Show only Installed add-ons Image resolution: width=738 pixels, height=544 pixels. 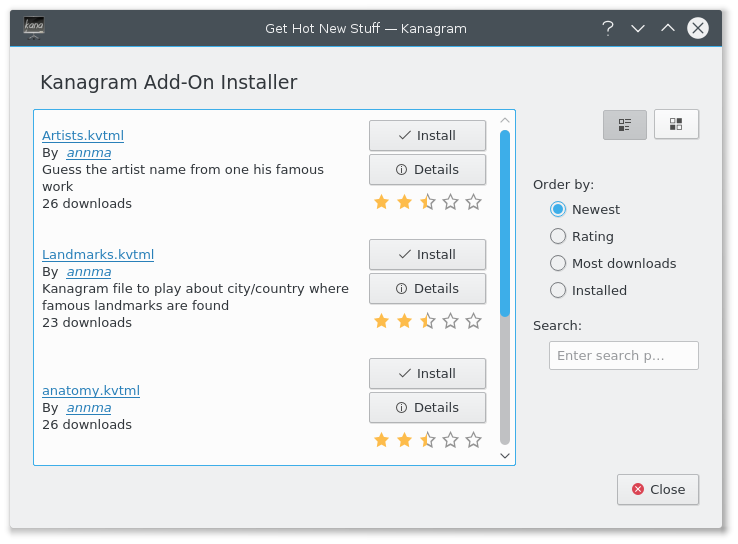[588, 290]
